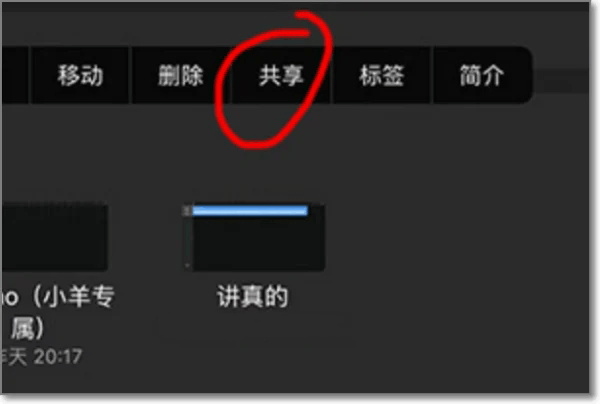Tap 共享 circled in red
Viewport: 600px width, 404px height.
[x=281, y=75]
